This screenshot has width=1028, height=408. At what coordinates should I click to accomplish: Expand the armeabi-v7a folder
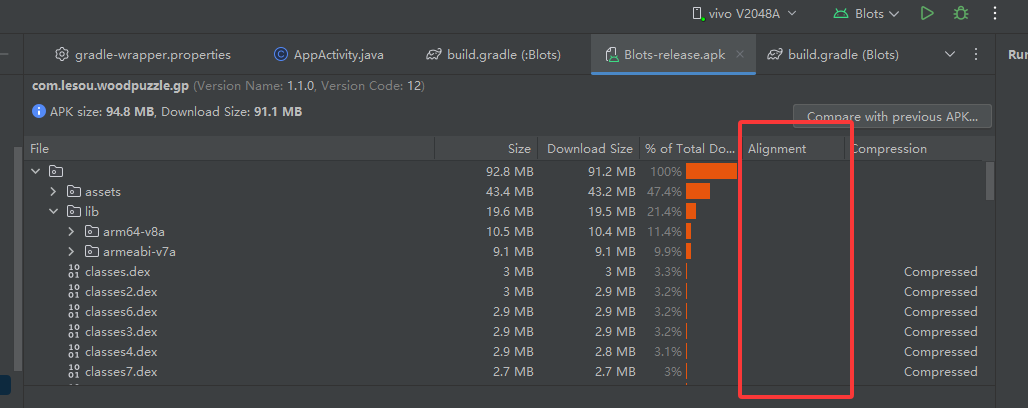pos(71,252)
